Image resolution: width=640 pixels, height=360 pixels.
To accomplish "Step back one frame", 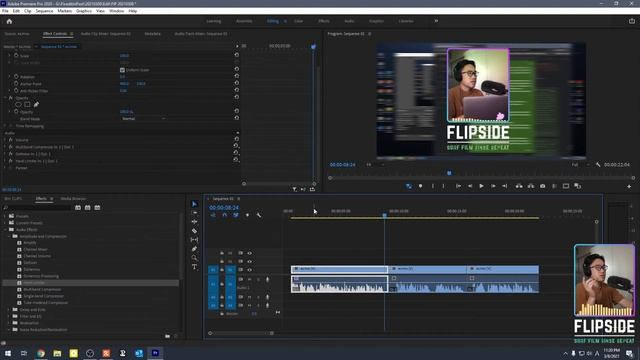I will point(470,186).
